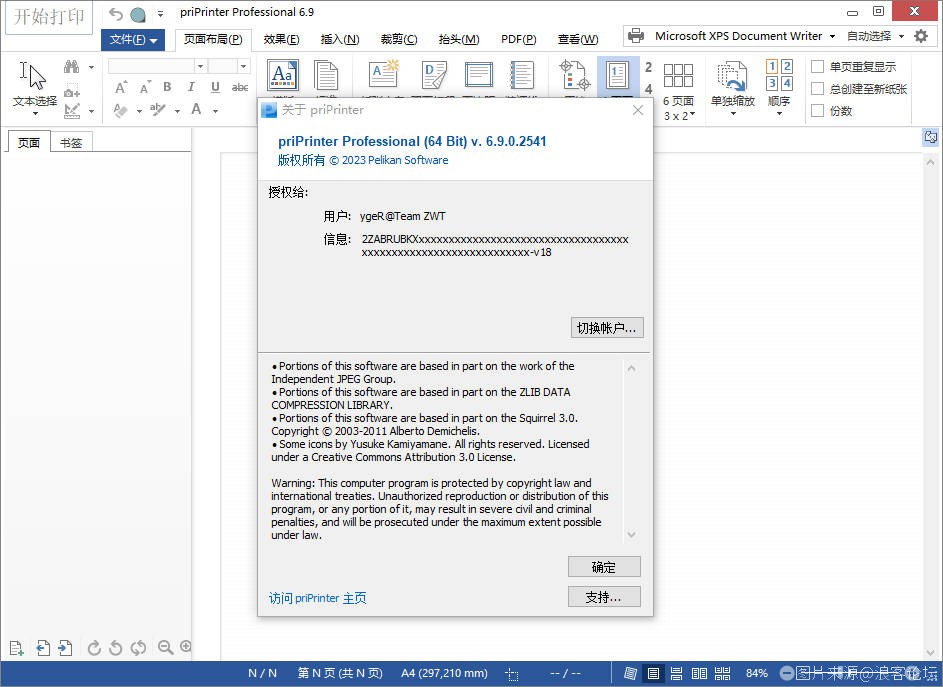The width and height of the screenshot is (943, 687).
Task: Open the 访问 priPrinter 主页 link
Action: [318, 598]
